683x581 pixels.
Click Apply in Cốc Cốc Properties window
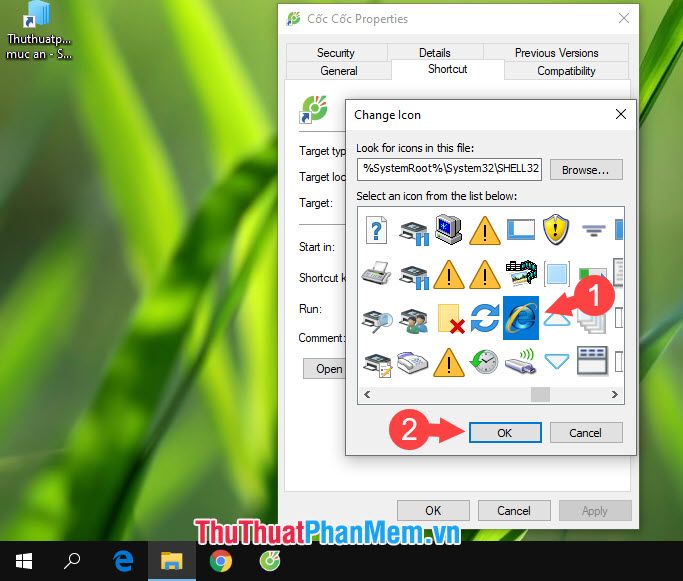point(595,510)
